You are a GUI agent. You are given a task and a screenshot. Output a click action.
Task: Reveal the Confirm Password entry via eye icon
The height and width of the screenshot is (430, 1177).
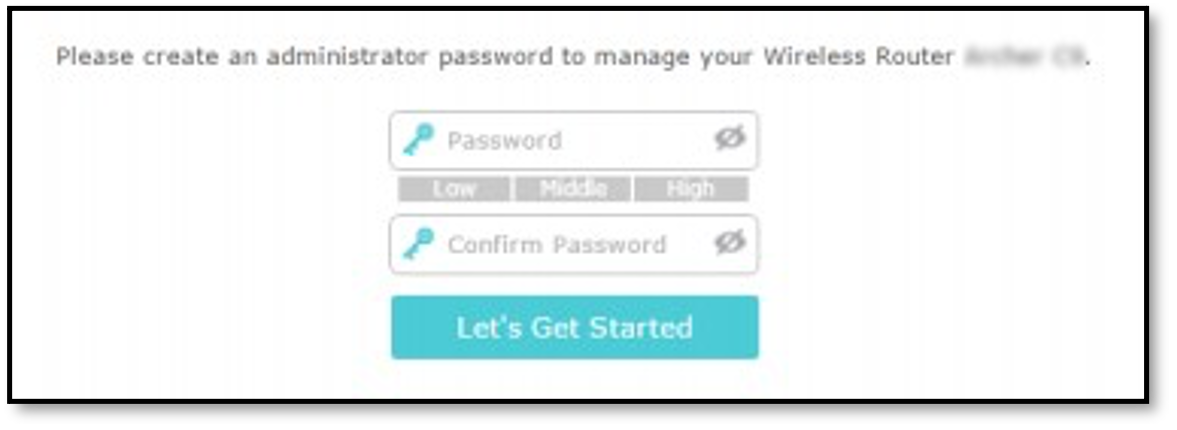click(729, 242)
